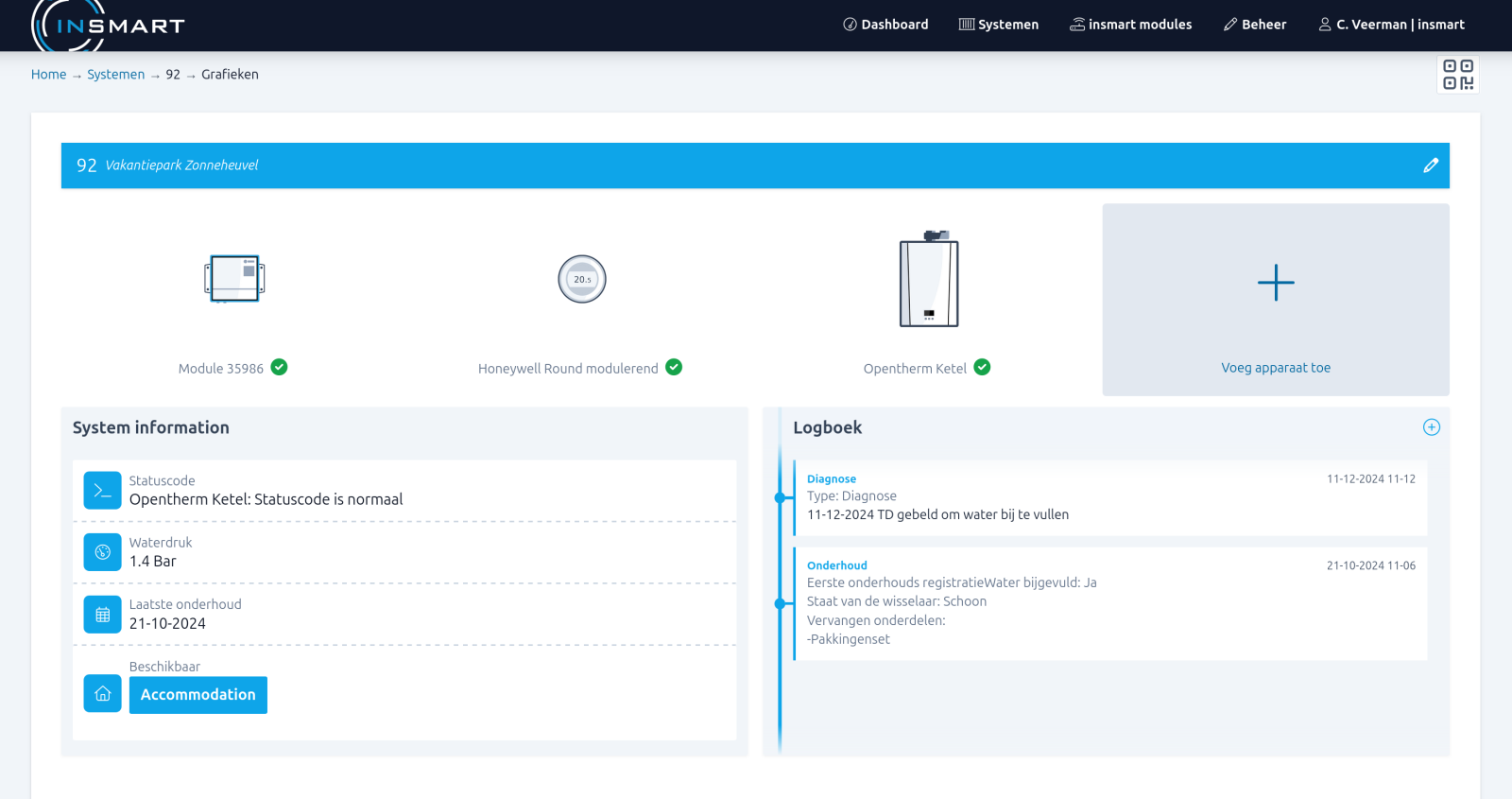Click 'Staat van de wisselaar: Schoon' line
Image resolution: width=1512 pixels, height=799 pixels.
[897, 601]
